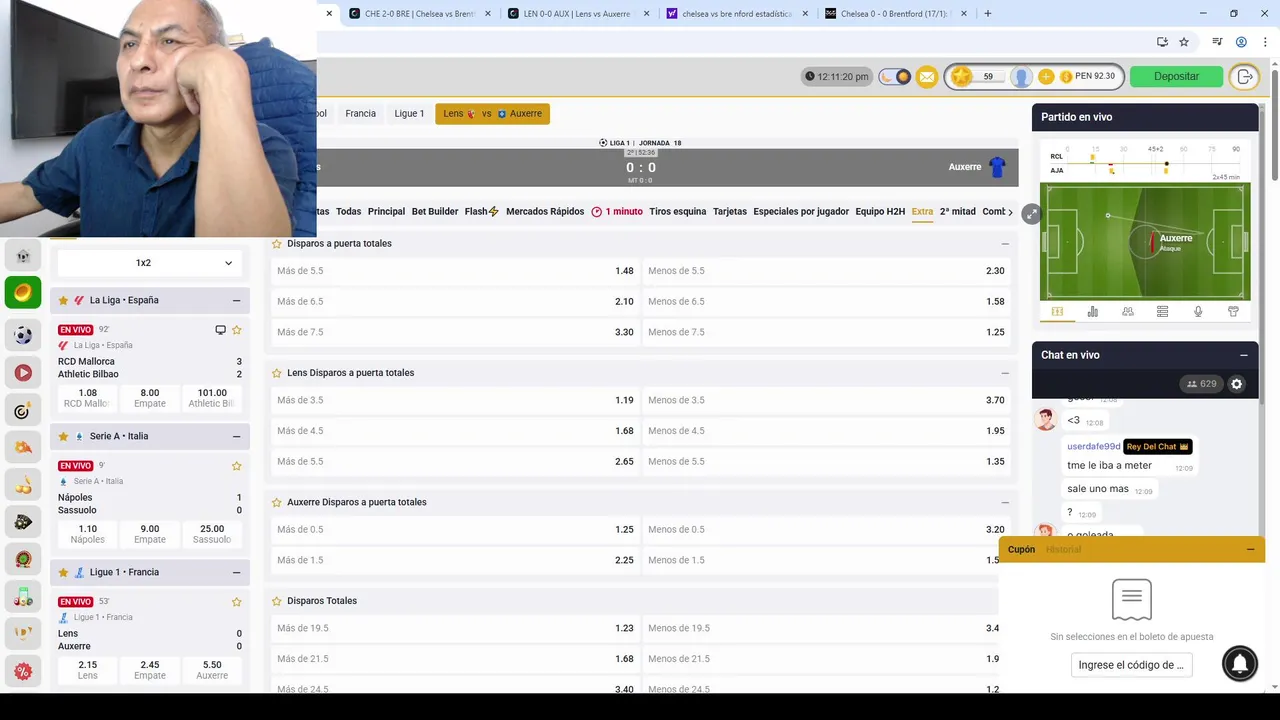Switch to the Bet Builder market tab
The height and width of the screenshot is (720, 1280).
[435, 212]
